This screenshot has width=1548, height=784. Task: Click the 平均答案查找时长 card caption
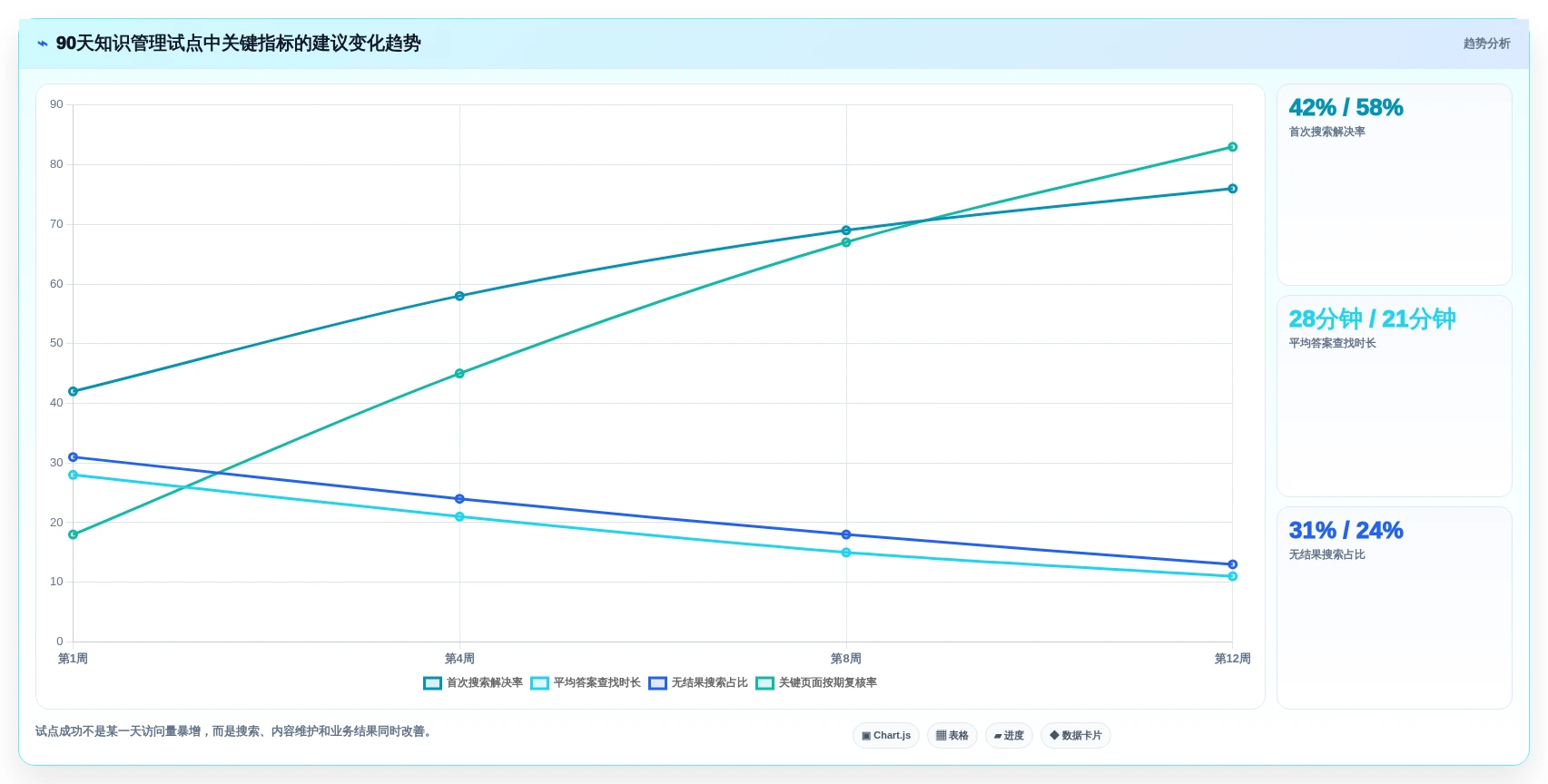1332,343
